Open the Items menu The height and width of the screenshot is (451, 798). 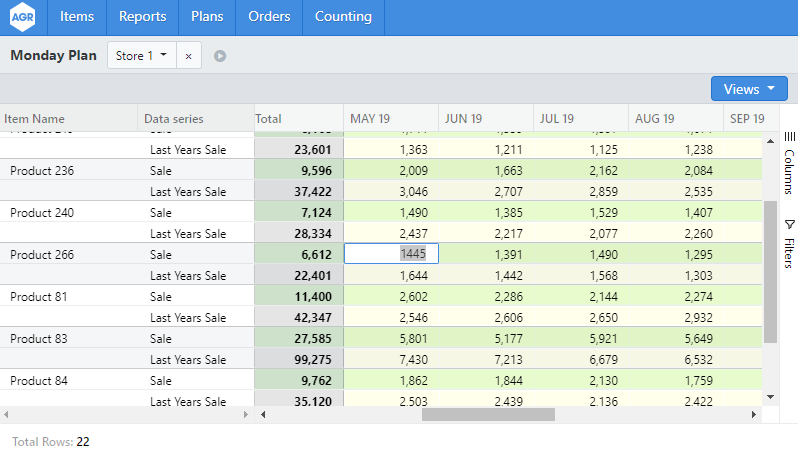pyautogui.click(x=77, y=17)
